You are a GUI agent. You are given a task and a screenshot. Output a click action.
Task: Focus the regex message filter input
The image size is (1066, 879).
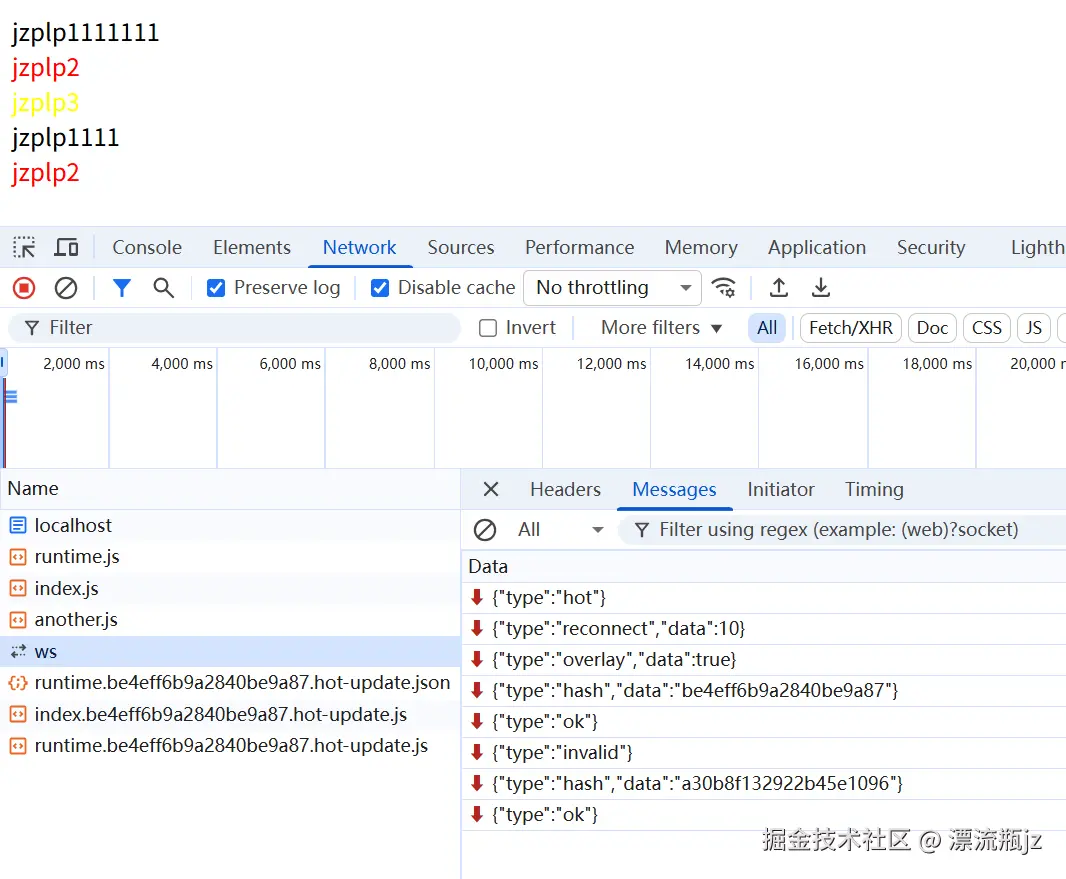tap(842, 530)
